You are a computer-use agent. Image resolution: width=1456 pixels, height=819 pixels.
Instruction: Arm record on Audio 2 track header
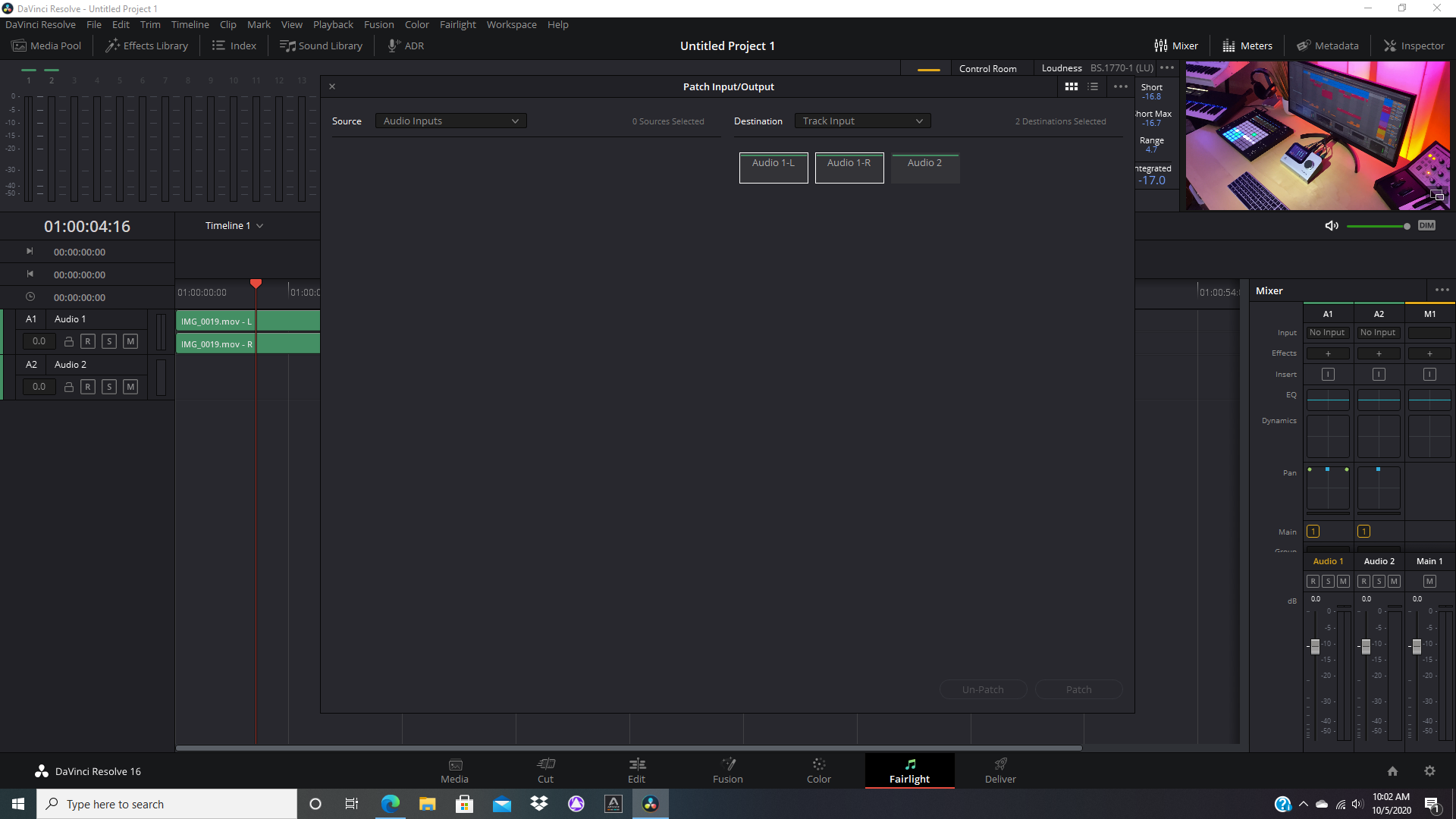pos(88,387)
